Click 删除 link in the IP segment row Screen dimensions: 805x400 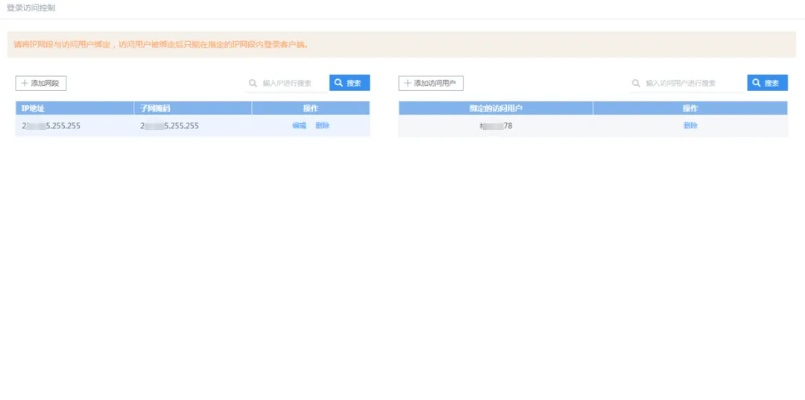pos(322,126)
